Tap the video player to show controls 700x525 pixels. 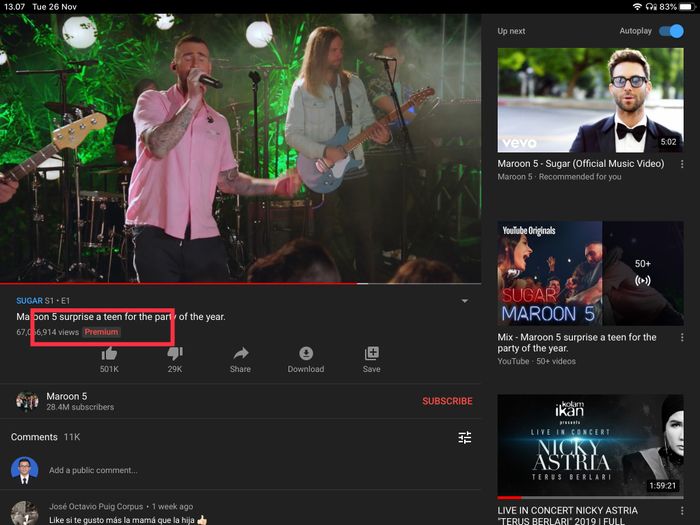tap(241, 148)
